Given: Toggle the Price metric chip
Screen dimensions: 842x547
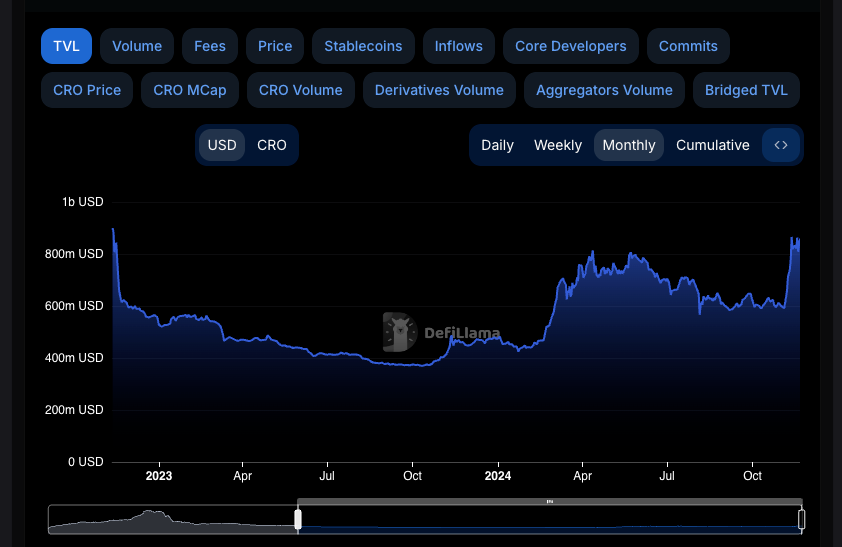Looking at the screenshot, I should pyautogui.click(x=275, y=46).
